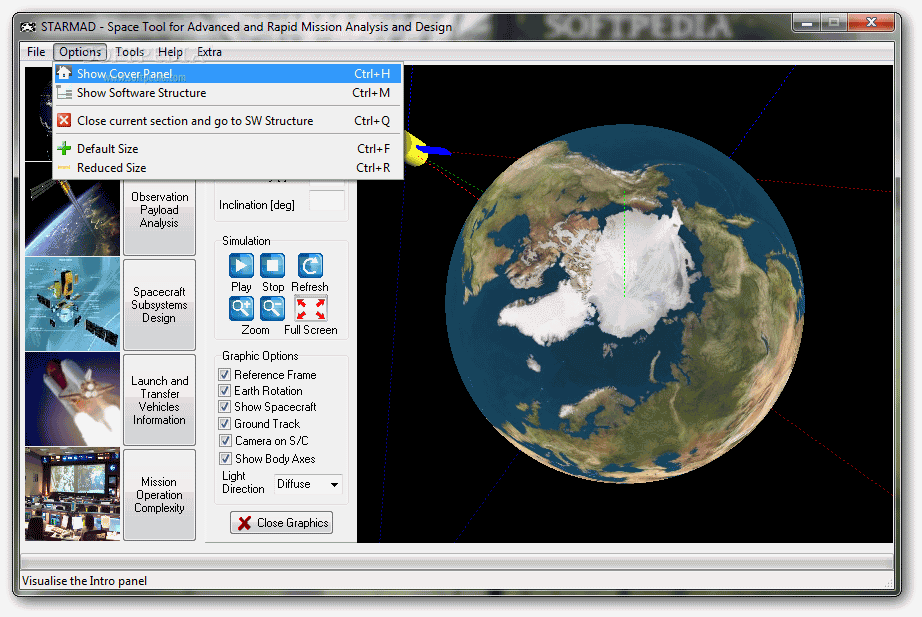The image size is (922, 617).
Task: Click the red X icon in Close Graphics
Action: [x=245, y=523]
